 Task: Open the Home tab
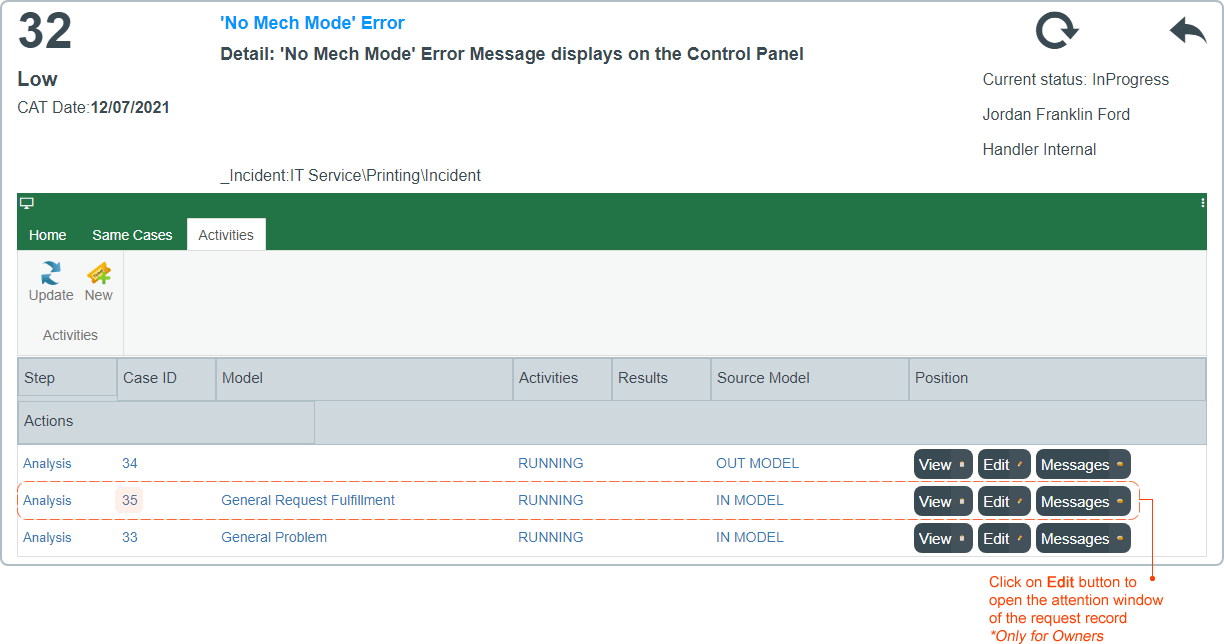pos(48,235)
